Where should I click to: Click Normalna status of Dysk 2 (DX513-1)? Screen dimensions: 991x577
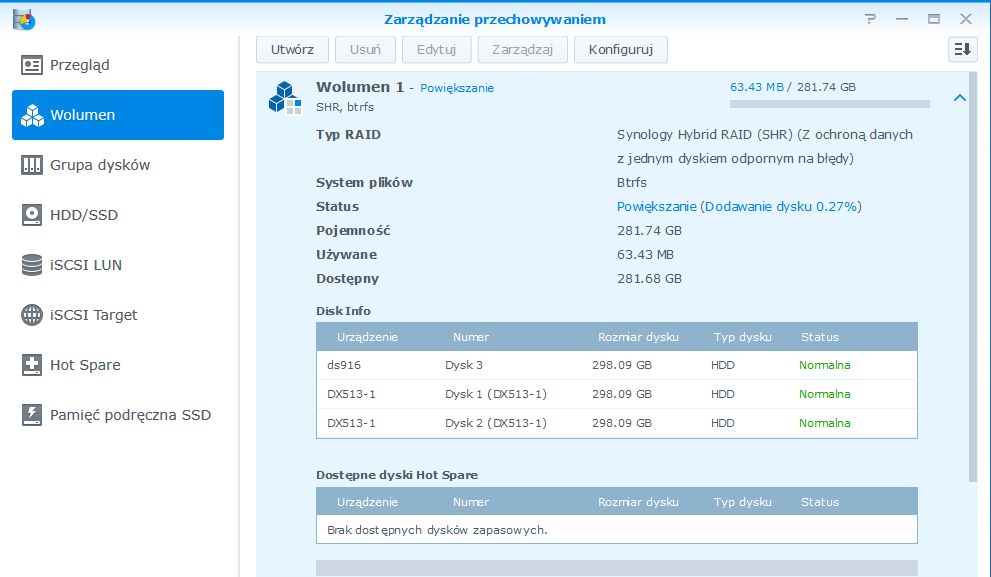pos(824,423)
